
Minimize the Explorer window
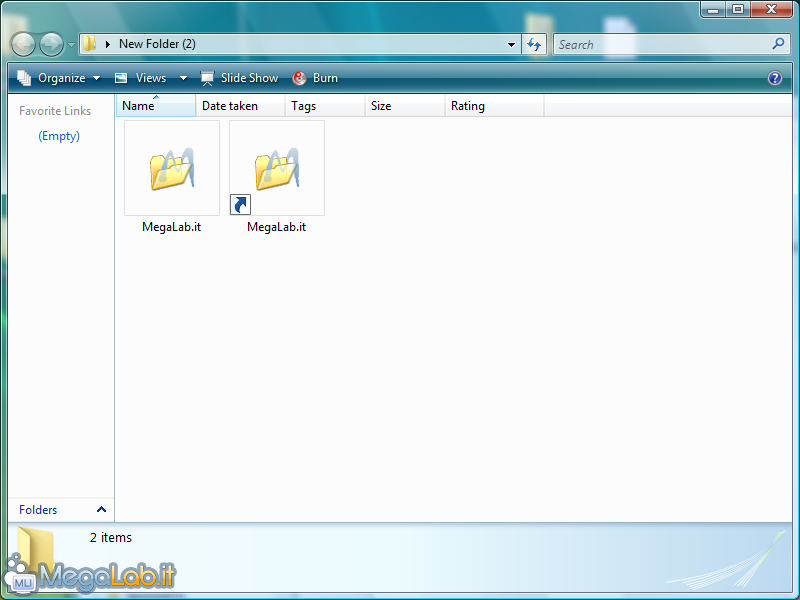pyautogui.click(x=714, y=10)
